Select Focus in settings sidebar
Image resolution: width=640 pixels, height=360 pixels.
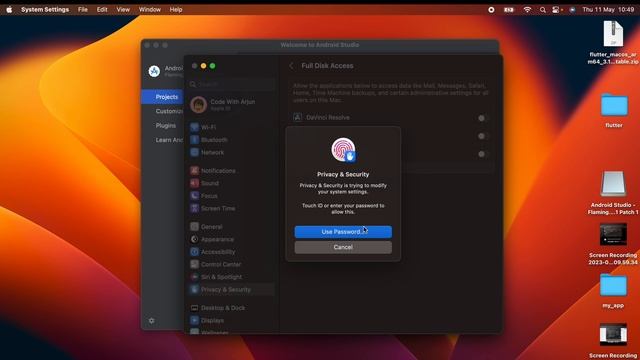click(232, 196)
